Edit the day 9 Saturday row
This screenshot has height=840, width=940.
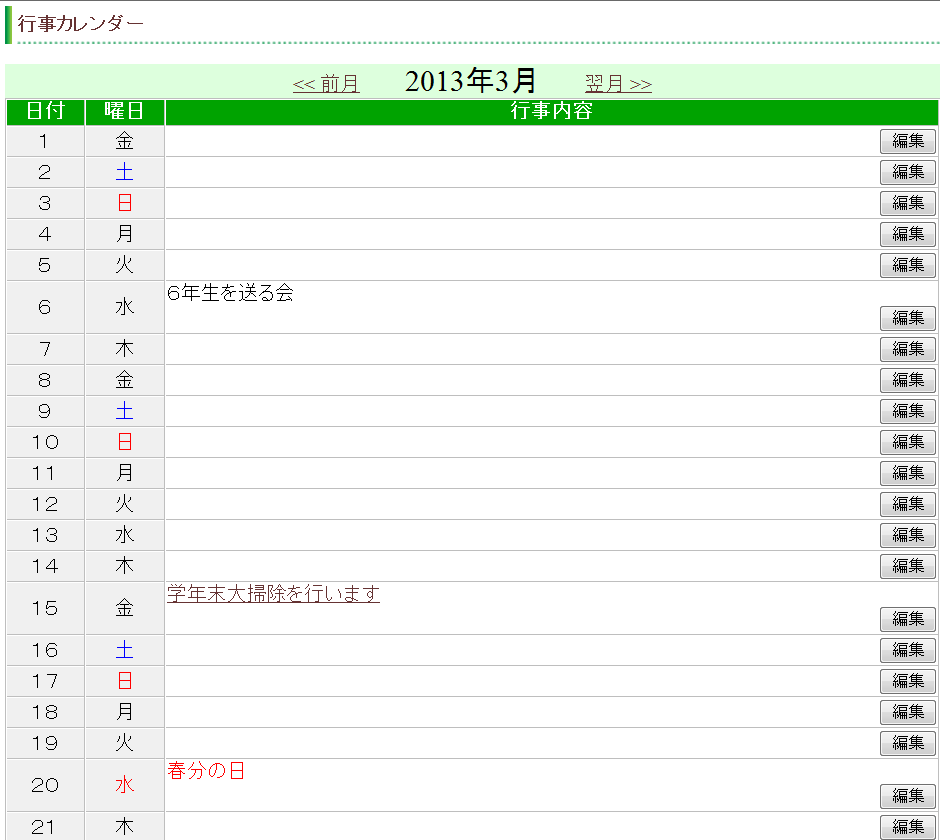click(x=908, y=411)
